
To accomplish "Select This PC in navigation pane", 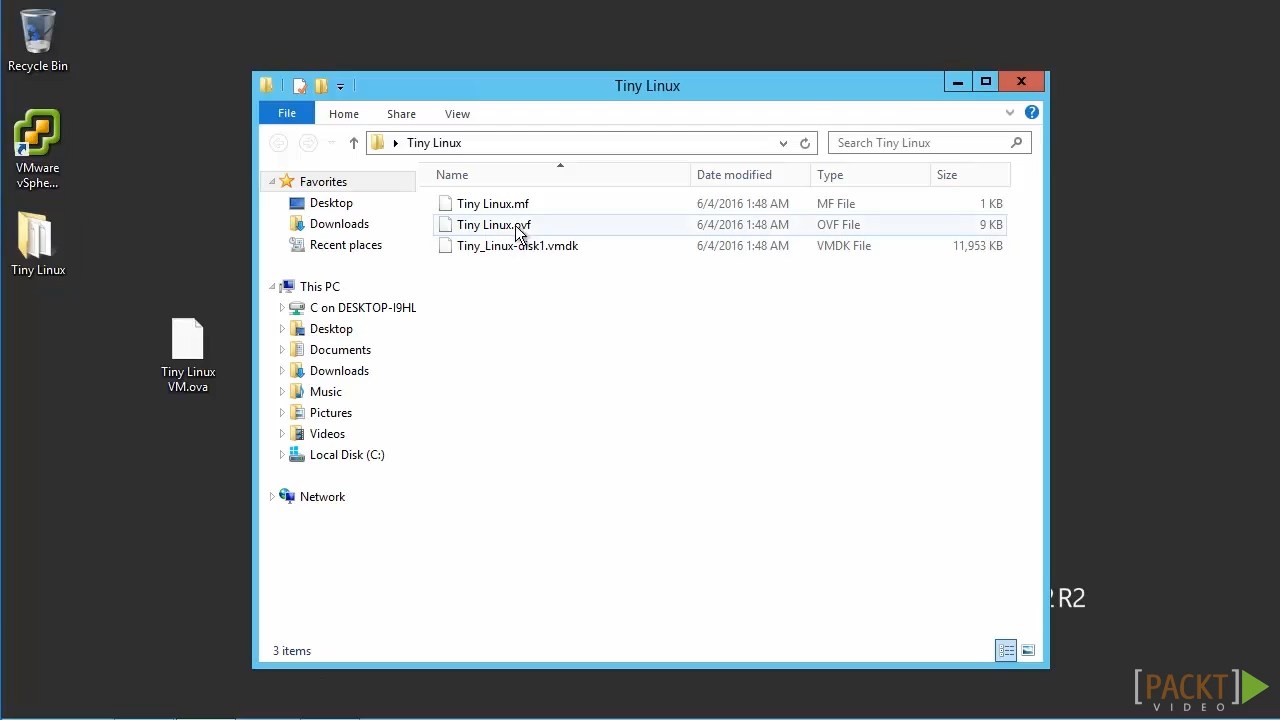I will pos(319,287).
